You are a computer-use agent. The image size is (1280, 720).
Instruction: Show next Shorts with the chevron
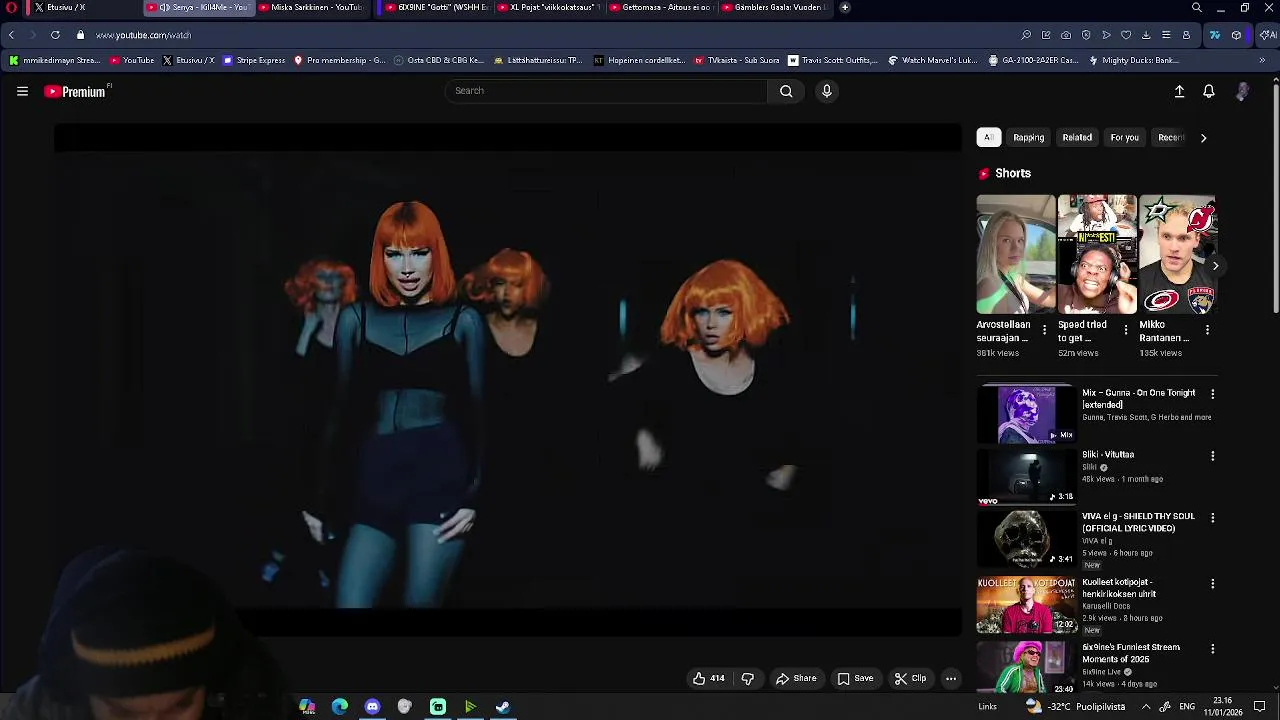click(1215, 265)
